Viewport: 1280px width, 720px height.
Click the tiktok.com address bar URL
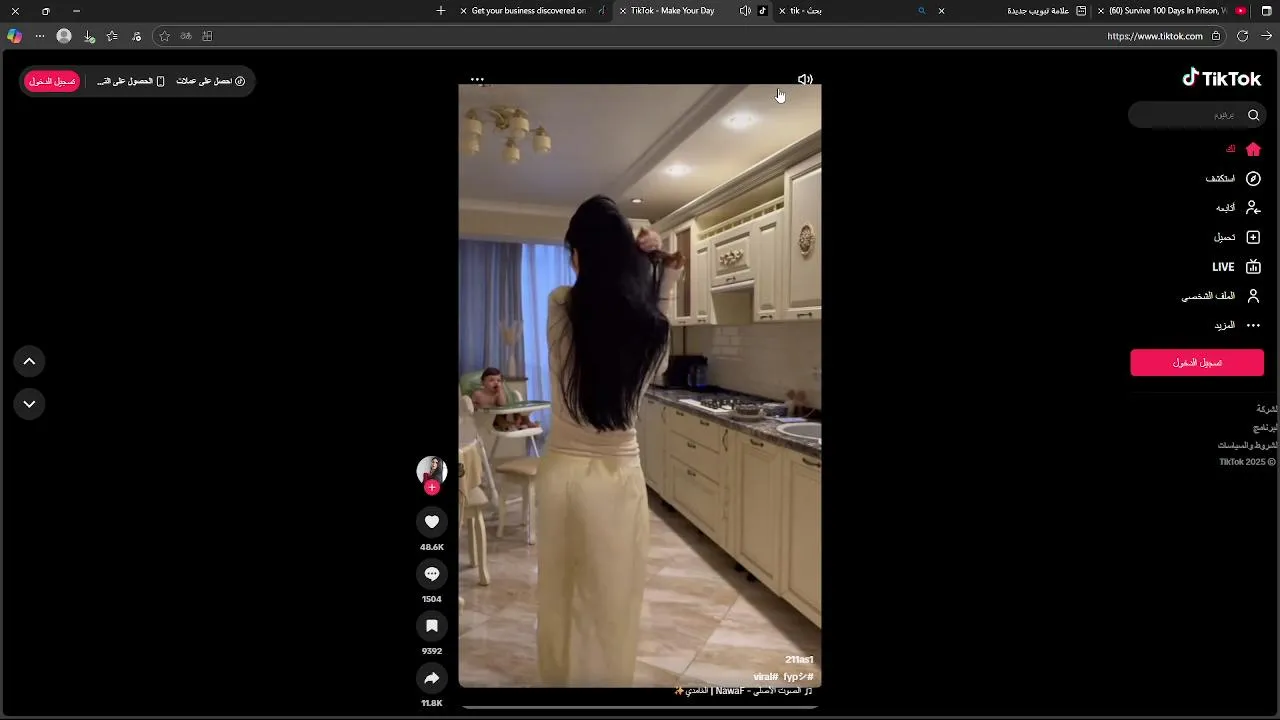(1155, 36)
